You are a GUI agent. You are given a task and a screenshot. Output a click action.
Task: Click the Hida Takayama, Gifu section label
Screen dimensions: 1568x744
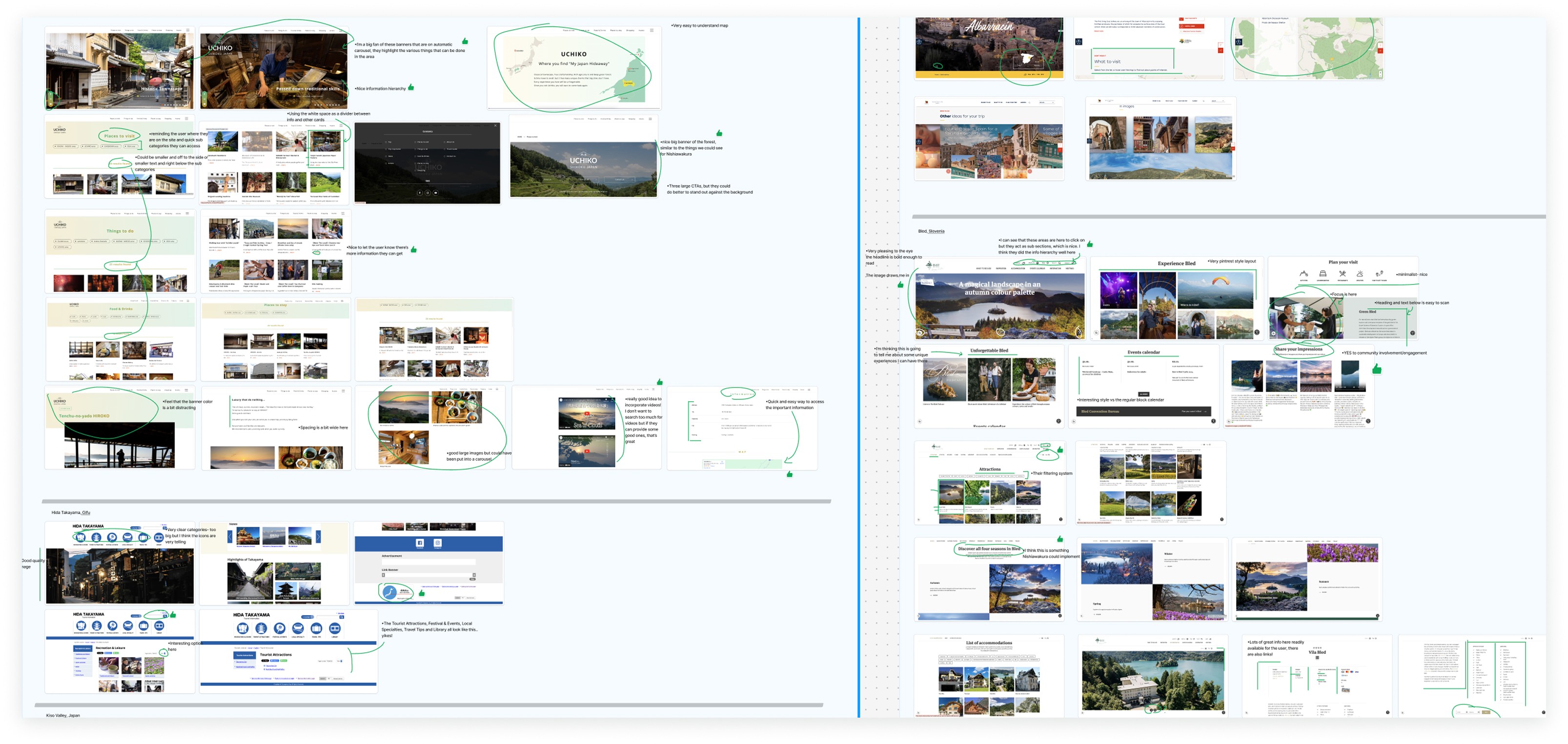tap(71, 513)
